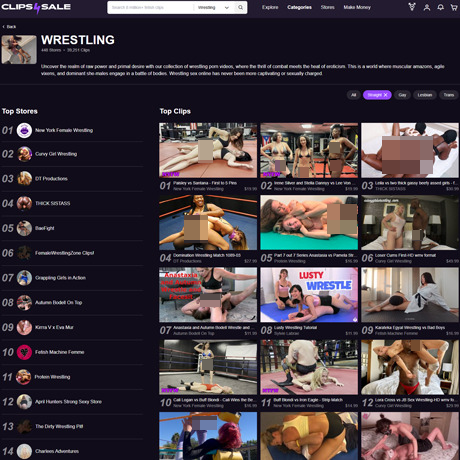460x460 pixels.
Task: Open Protein Wrestling store link
Action: click(x=52, y=377)
